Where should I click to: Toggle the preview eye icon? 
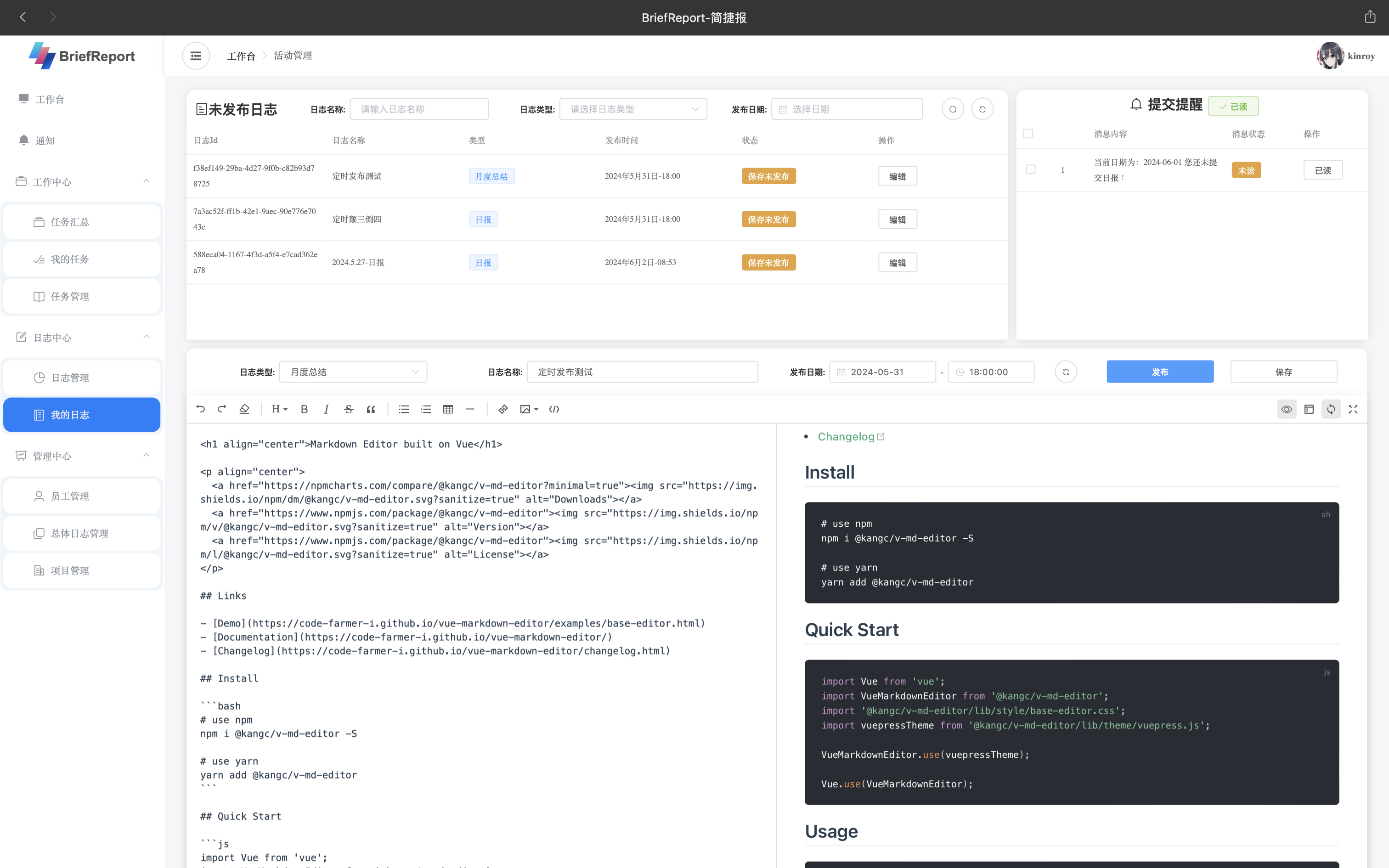tap(1287, 409)
